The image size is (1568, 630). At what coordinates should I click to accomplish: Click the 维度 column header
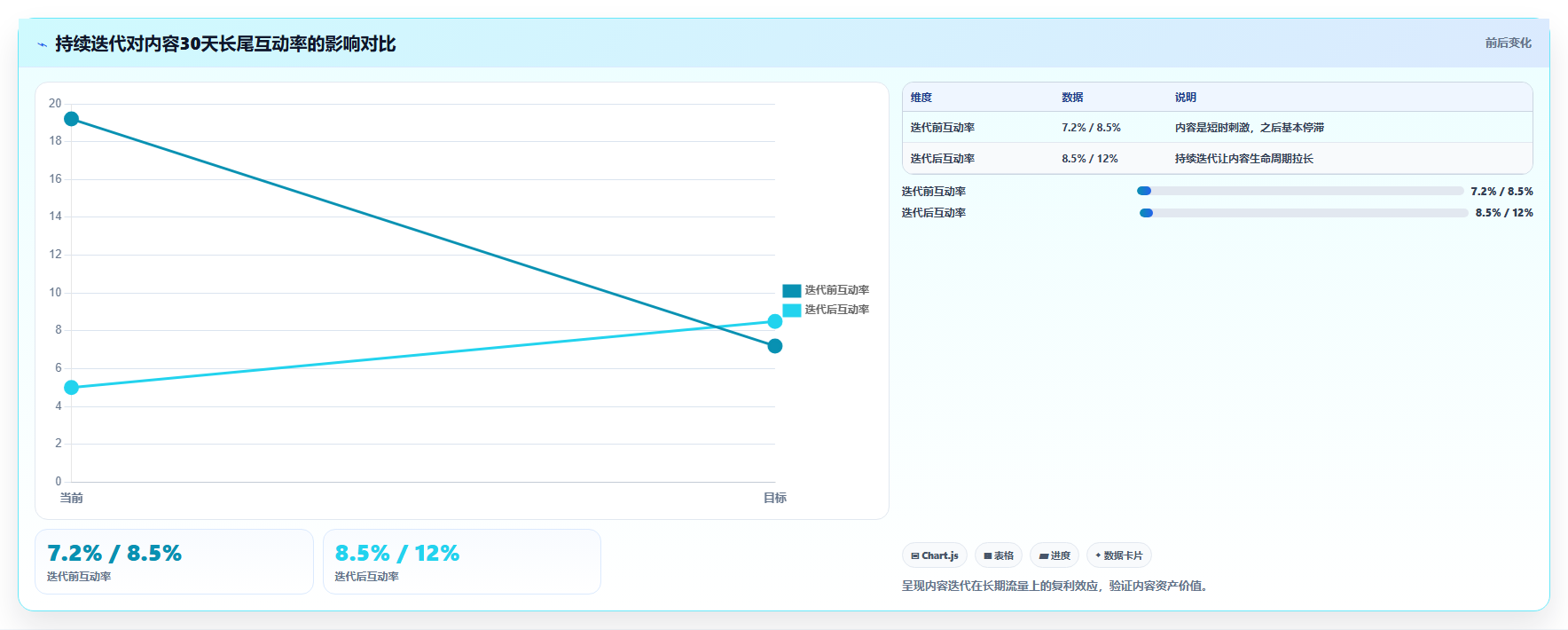click(x=921, y=98)
